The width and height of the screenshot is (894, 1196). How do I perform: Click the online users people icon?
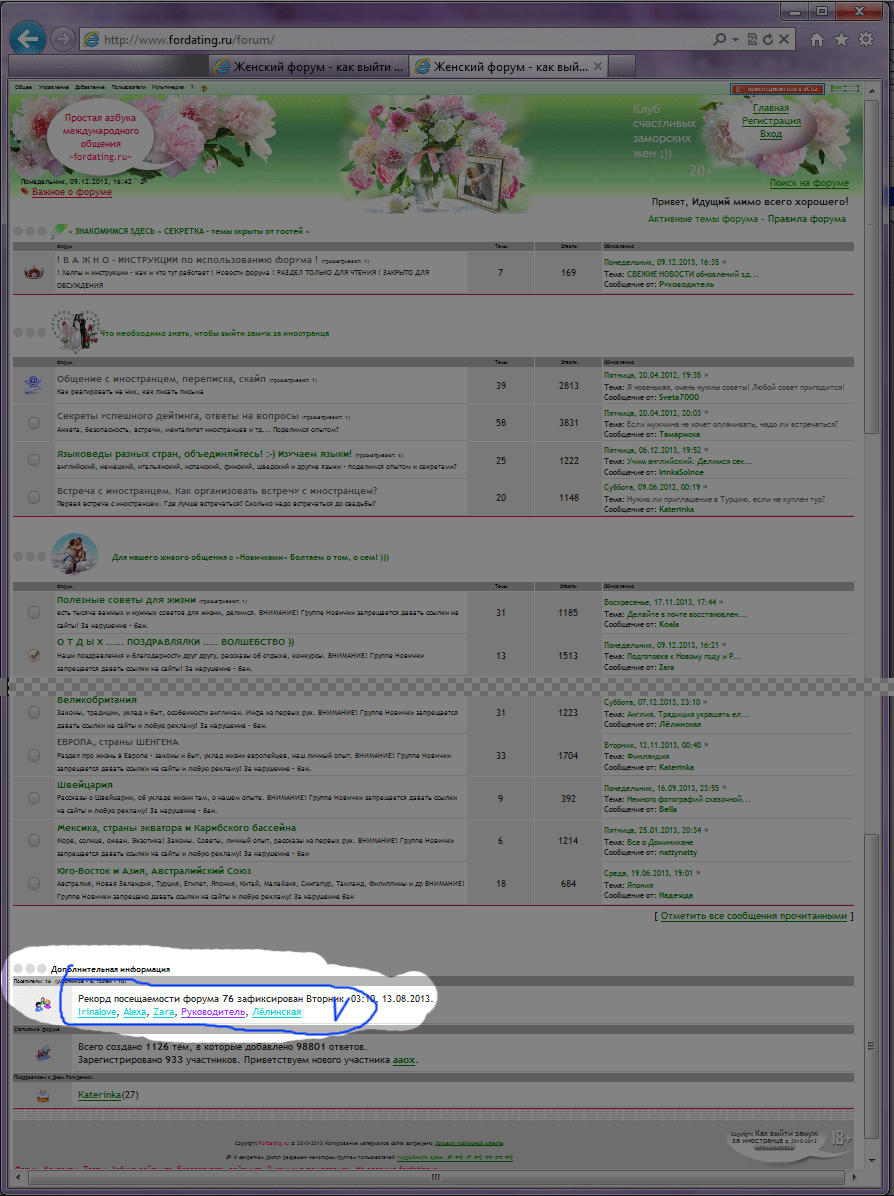[x=43, y=1005]
